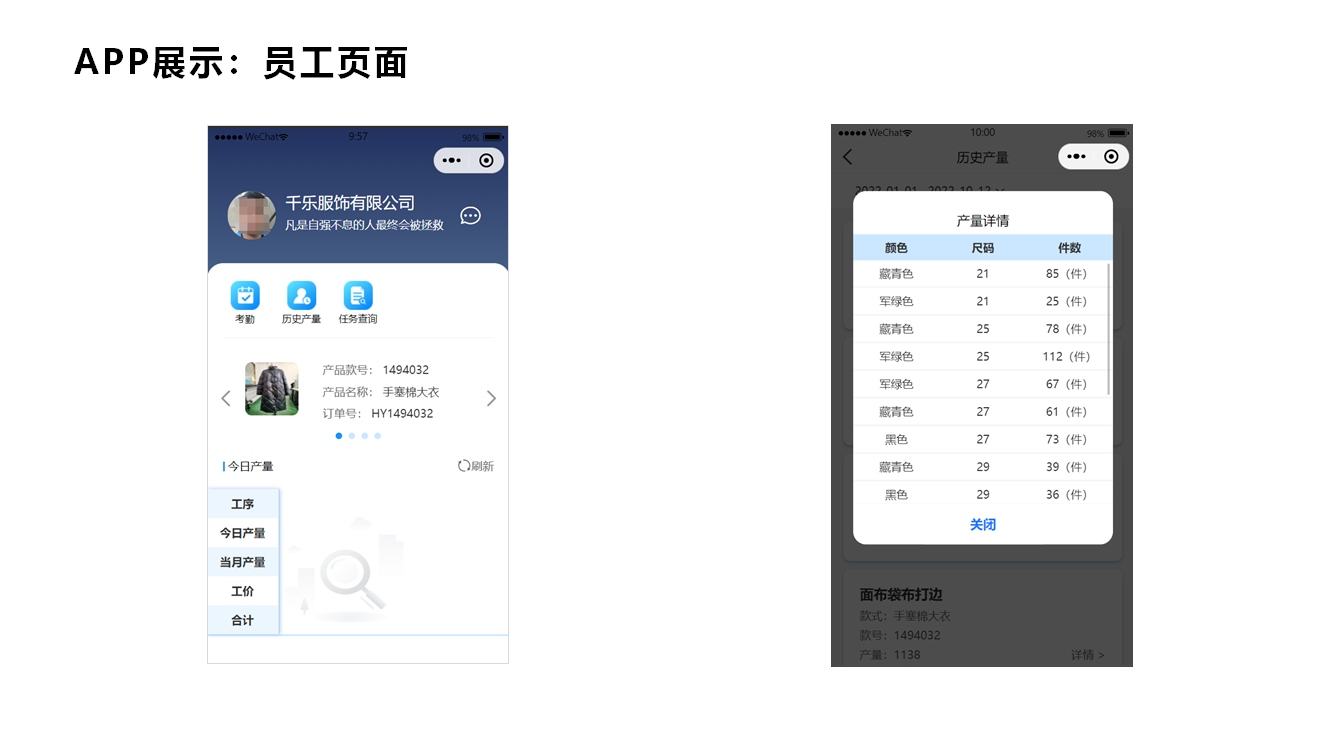Click the 刷新 refresh text
1320x735 pixels.
coord(482,466)
